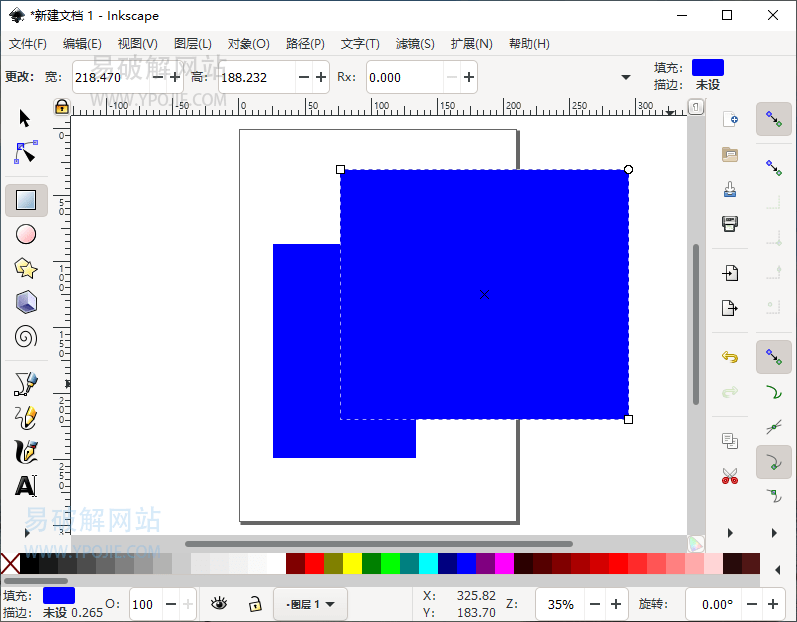Image resolution: width=797 pixels, height=622 pixels.
Task: Pick the red palette swatch
Action: (x=314, y=564)
